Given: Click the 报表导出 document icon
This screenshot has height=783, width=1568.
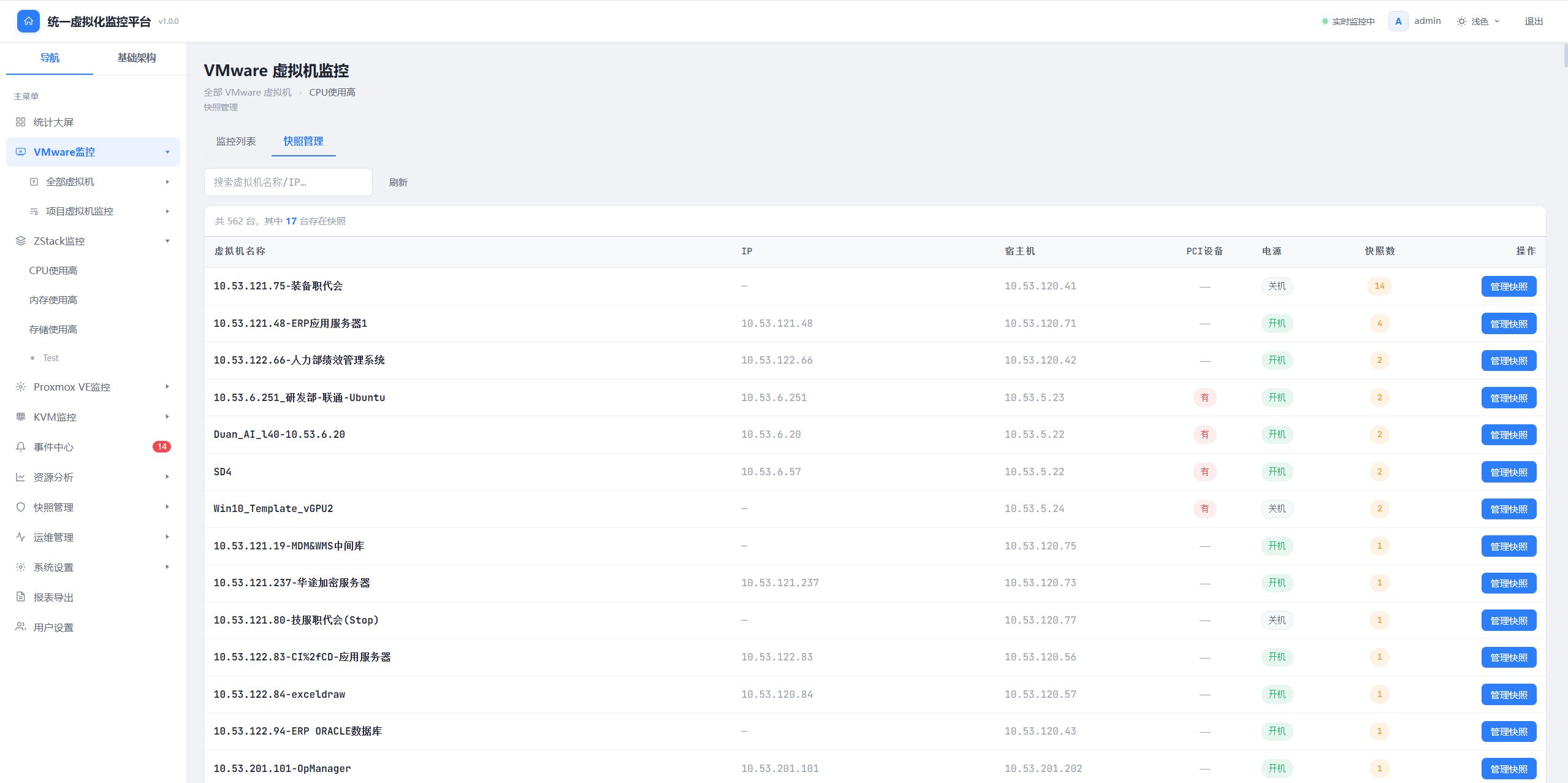Looking at the screenshot, I should (20, 597).
